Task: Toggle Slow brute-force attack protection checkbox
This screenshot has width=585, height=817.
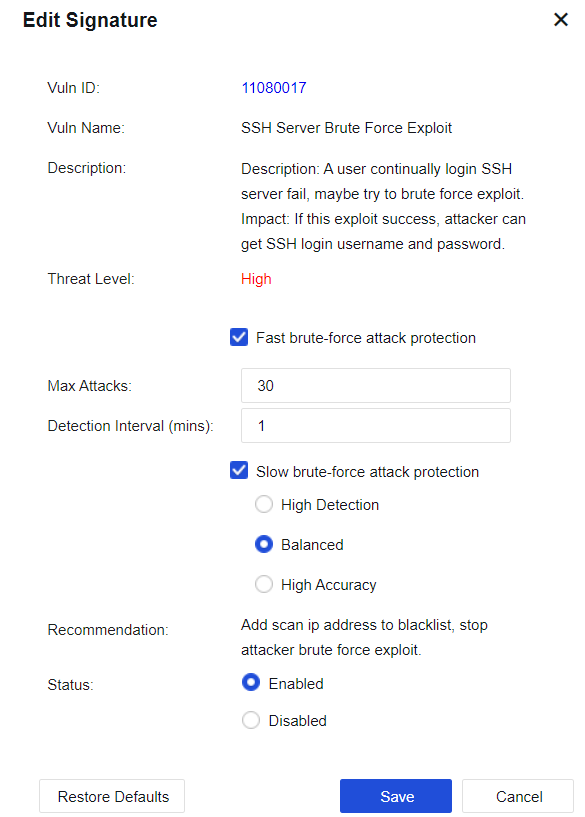Action: click(239, 471)
